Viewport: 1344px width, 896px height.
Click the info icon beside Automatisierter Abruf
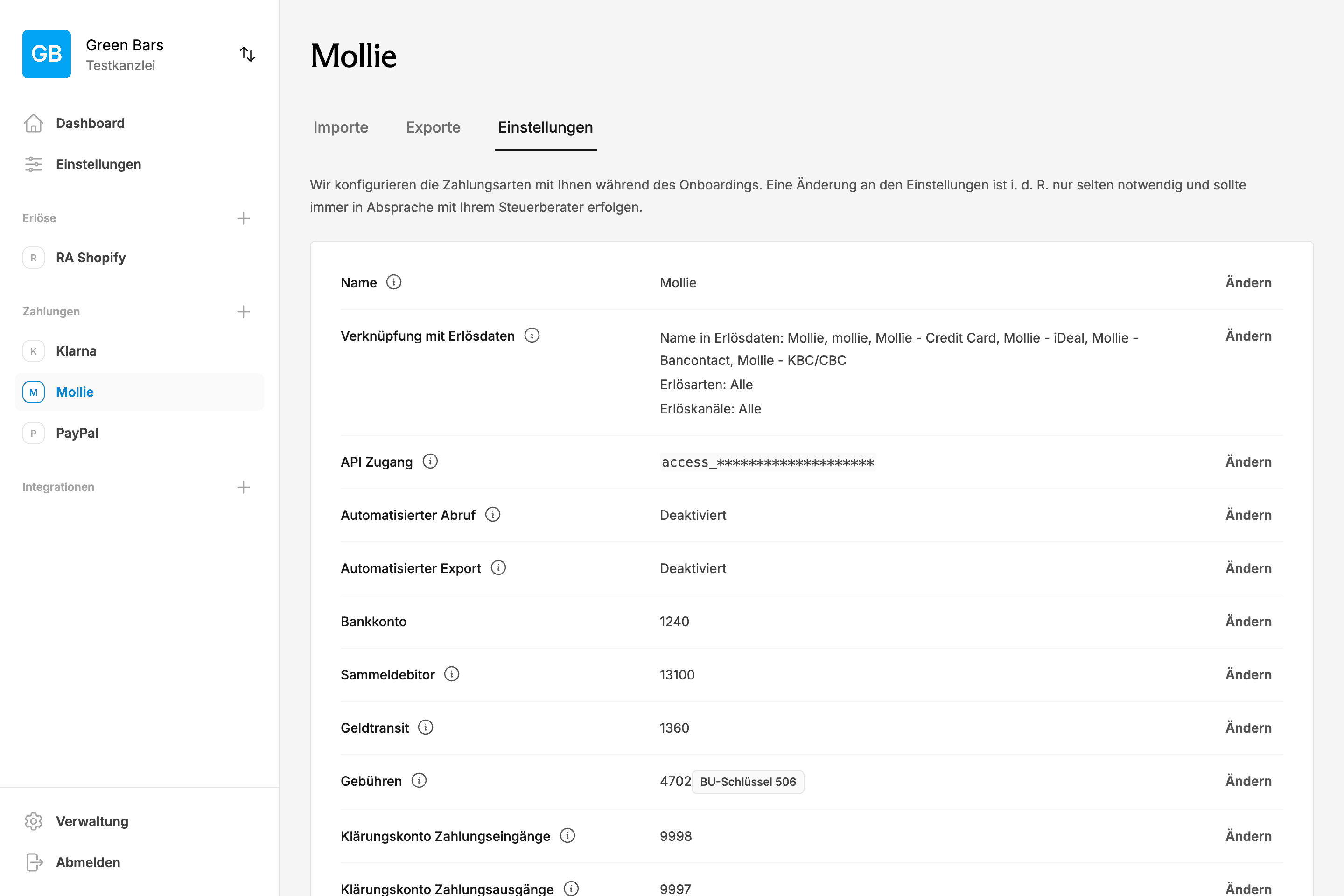[493, 514]
